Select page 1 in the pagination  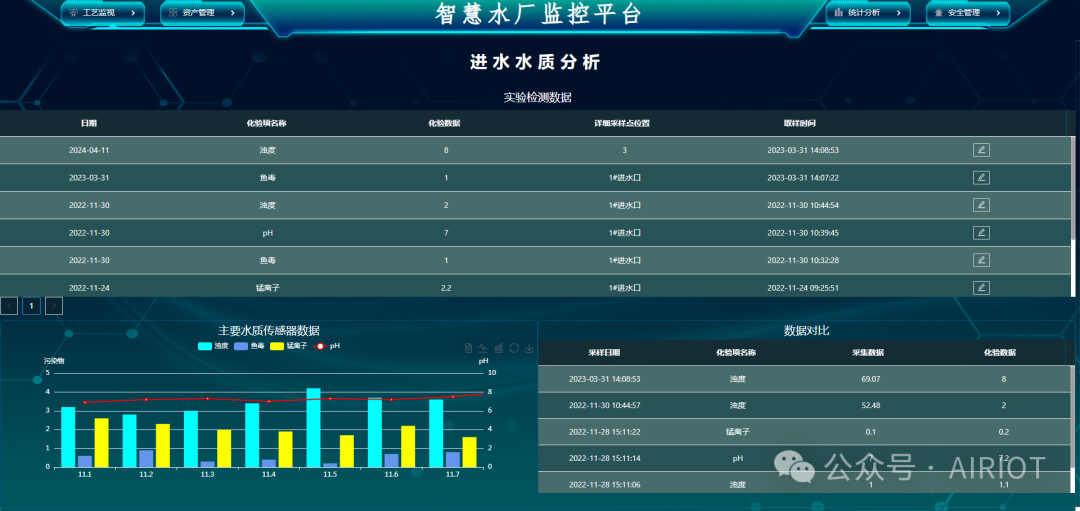click(31, 306)
